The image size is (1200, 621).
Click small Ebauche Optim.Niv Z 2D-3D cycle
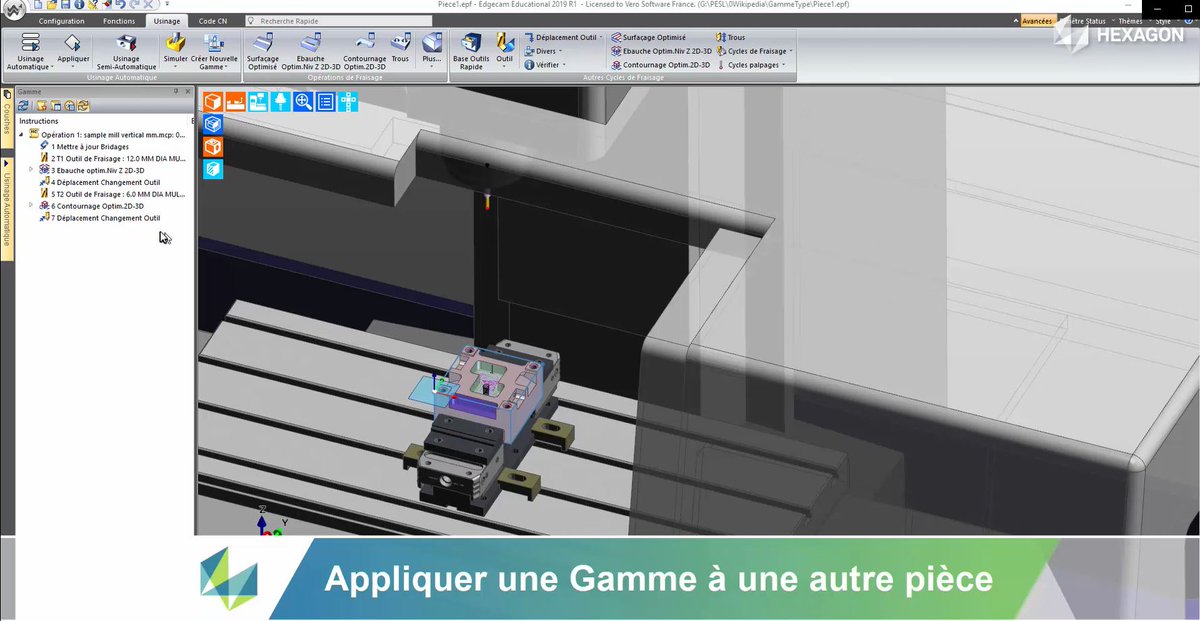click(661, 50)
